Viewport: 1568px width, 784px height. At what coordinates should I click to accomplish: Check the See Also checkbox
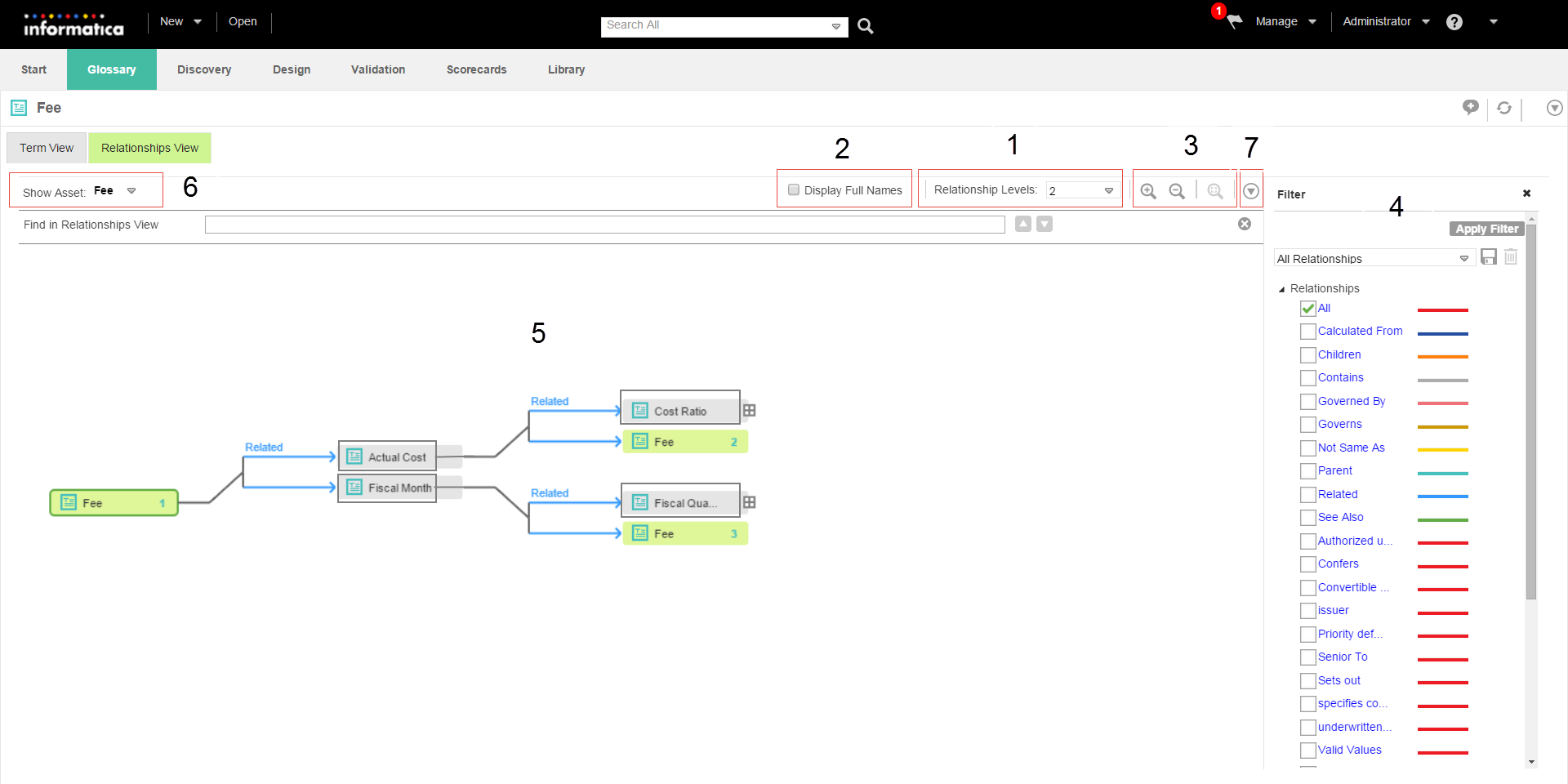tap(1308, 518)
